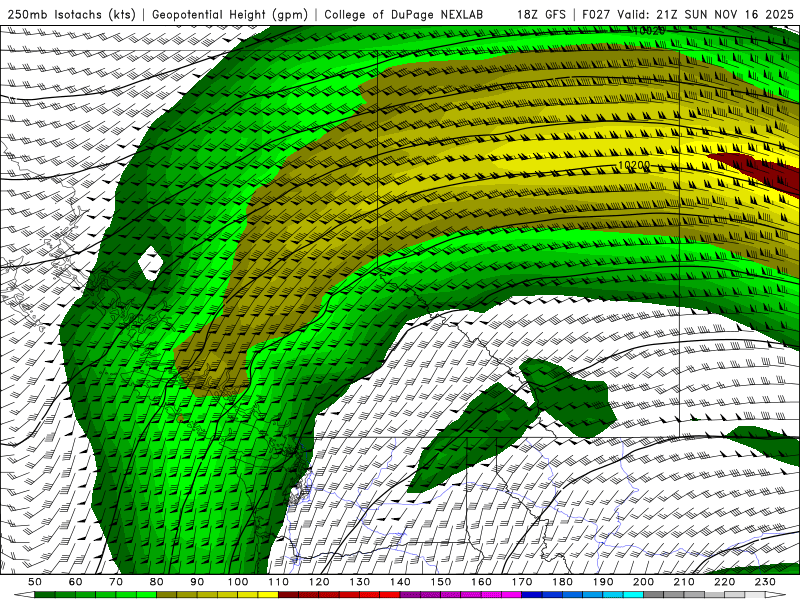Click the '250mb Isotachs (kts)' title text
The image size is (800, 600).
(x=71, y=15)
